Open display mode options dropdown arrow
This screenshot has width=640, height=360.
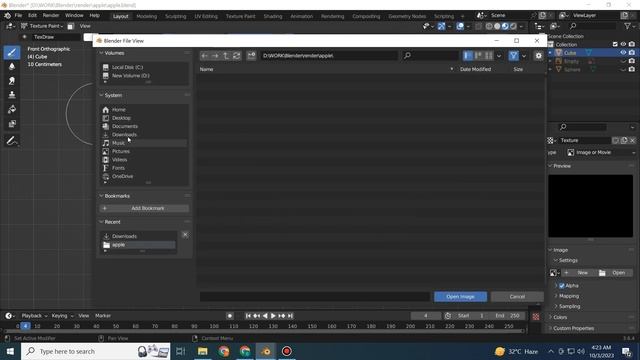(499, 56)
